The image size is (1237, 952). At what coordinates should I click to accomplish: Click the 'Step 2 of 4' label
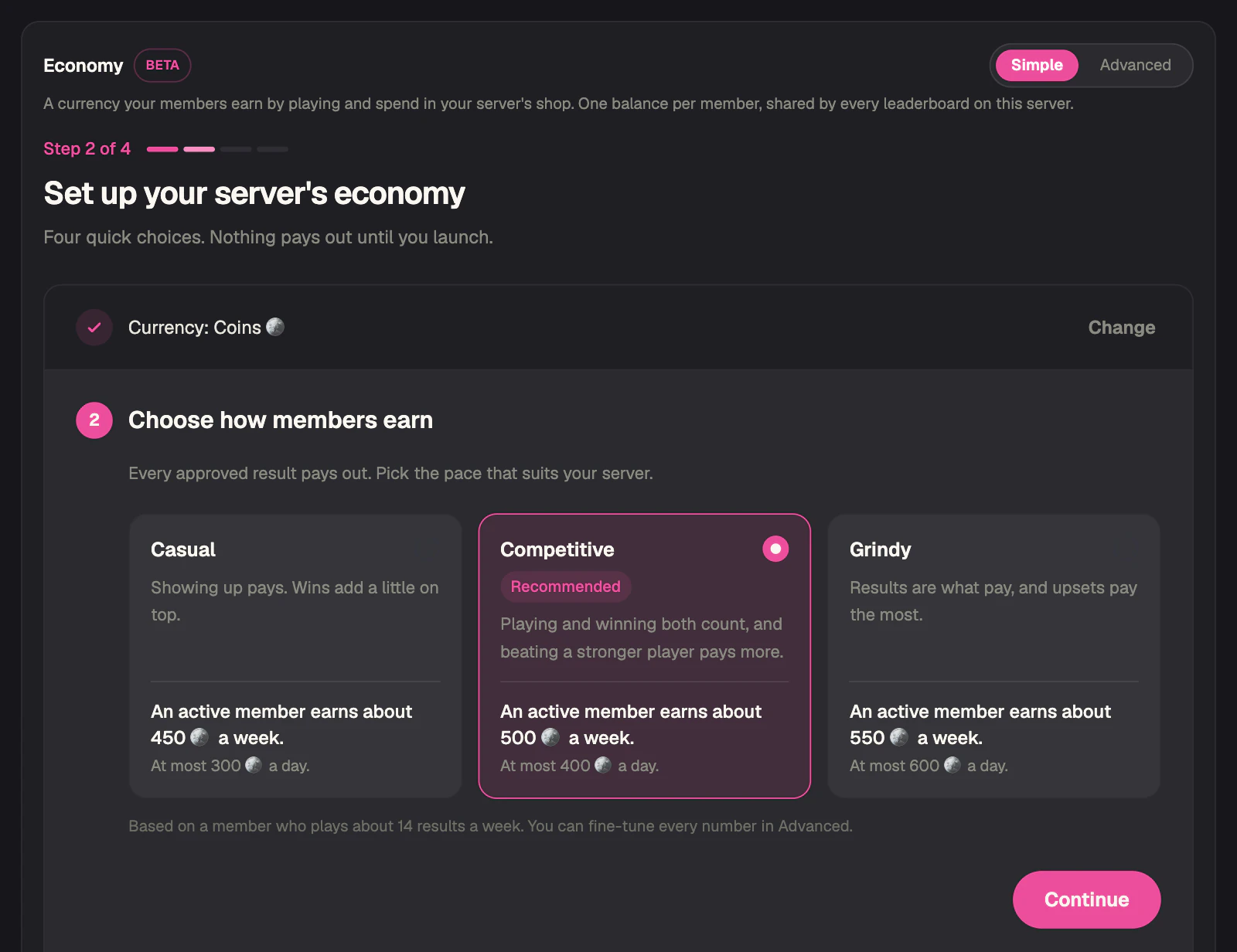click(x=87, y=148)
